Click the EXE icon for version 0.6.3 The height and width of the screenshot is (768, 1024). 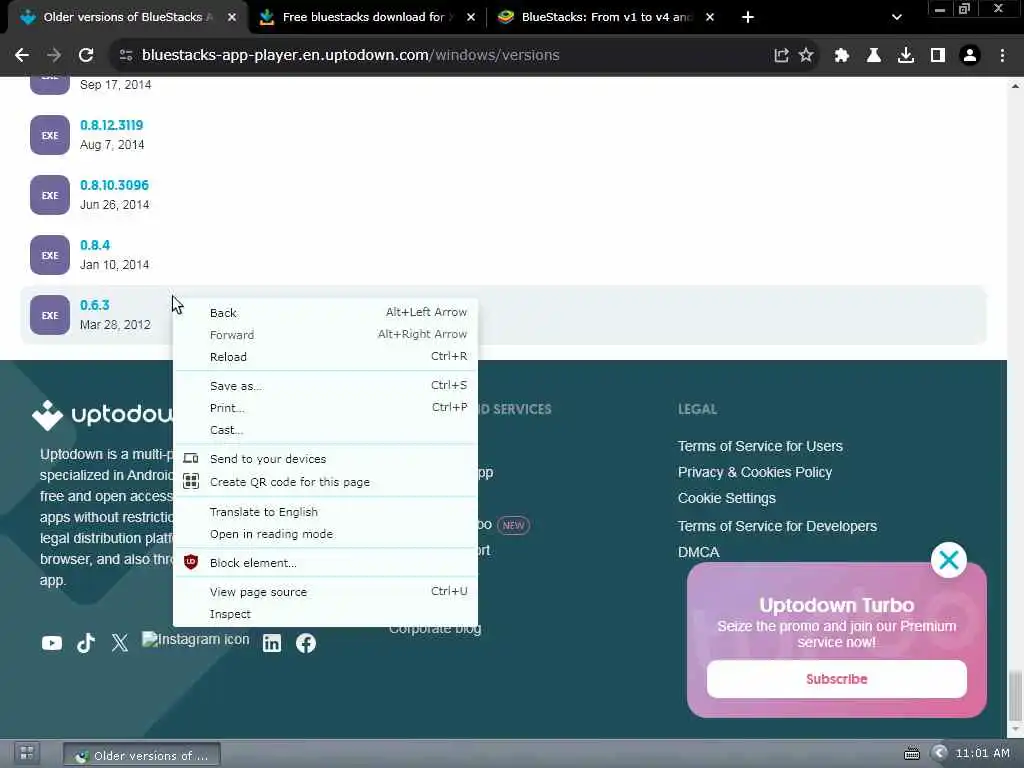click(50, 315)
